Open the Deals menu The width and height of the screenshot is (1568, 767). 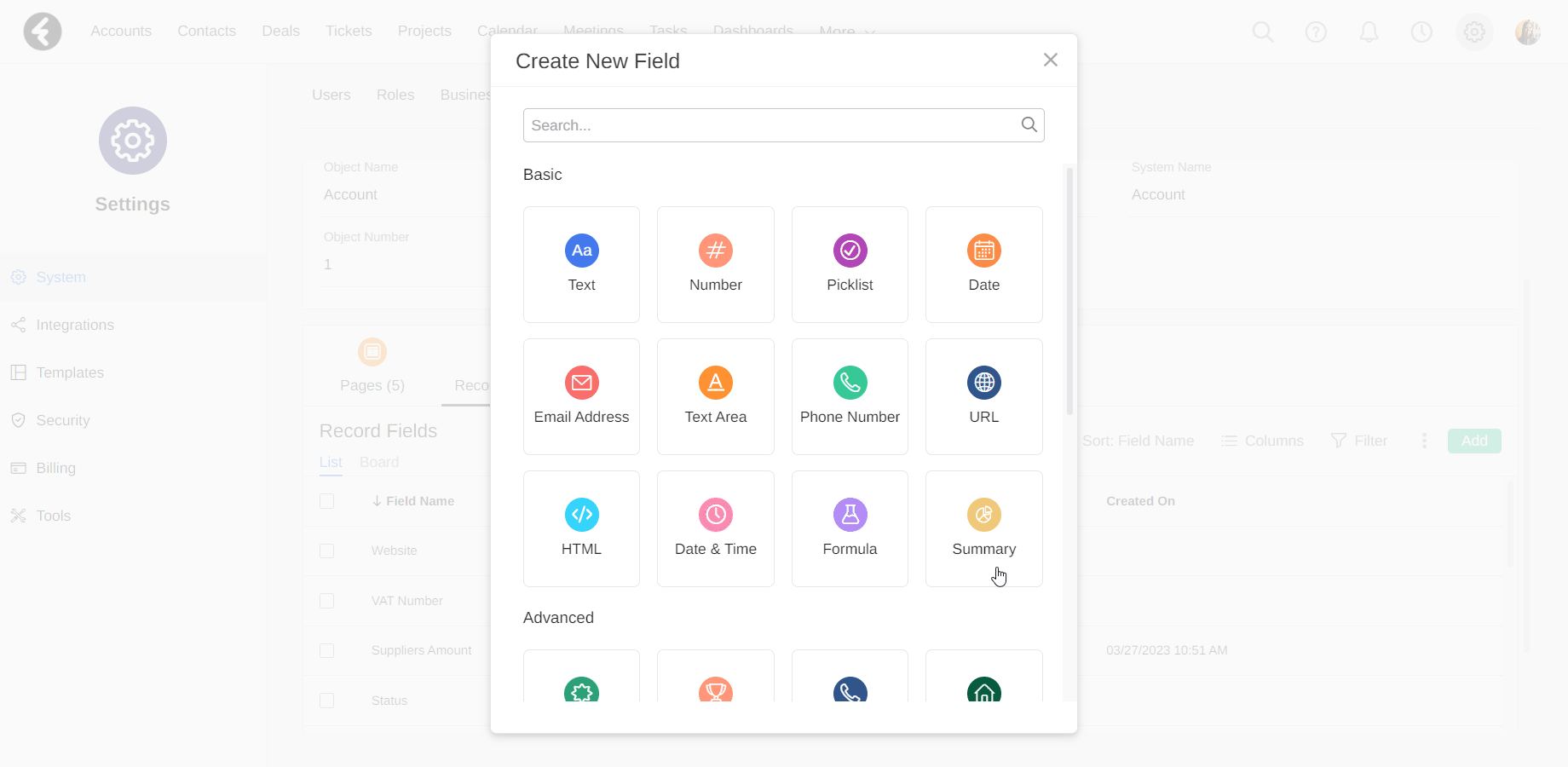(280, 31)
